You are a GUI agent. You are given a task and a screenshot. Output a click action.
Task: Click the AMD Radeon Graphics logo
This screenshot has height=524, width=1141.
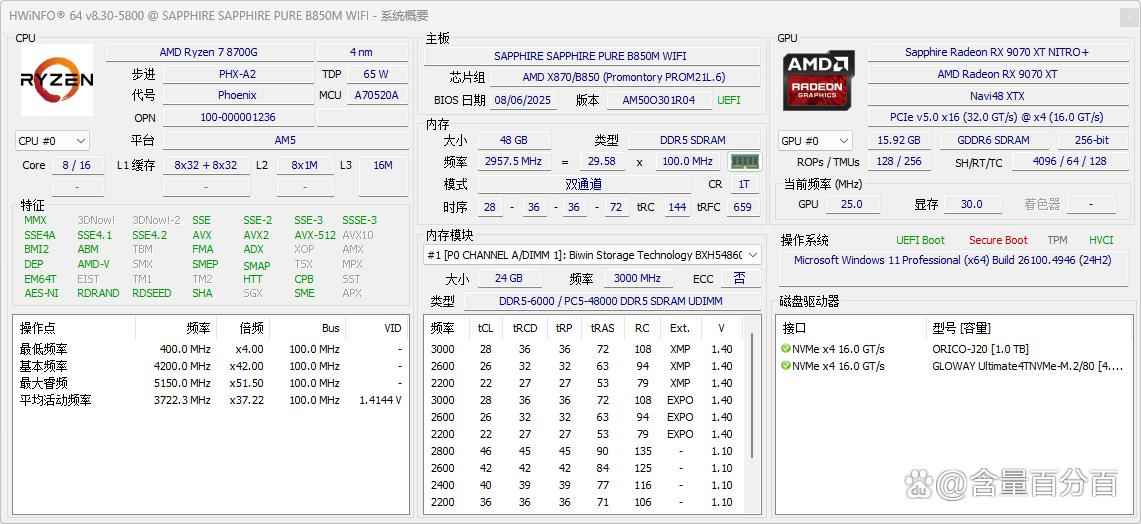point(819,80)
